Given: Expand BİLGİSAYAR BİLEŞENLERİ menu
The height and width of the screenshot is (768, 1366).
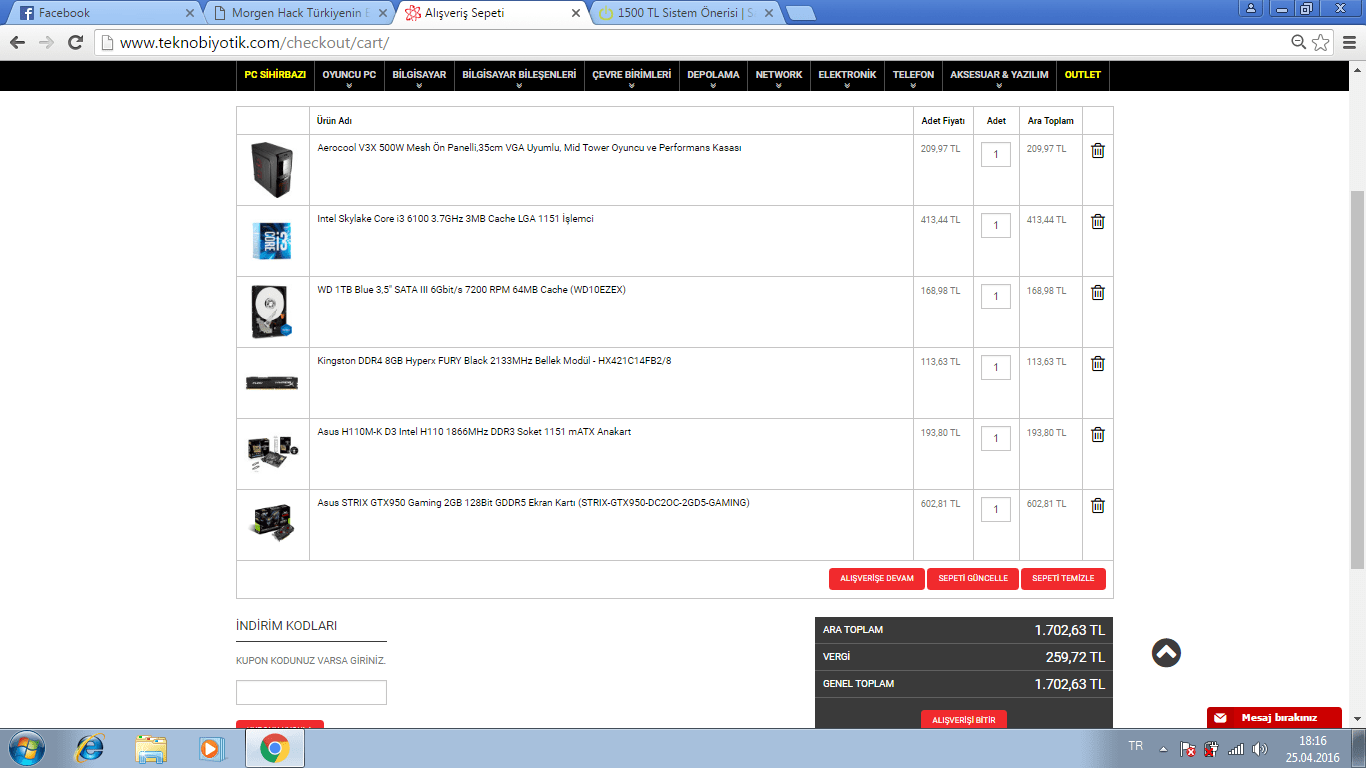Looking at the screenshot, I should pos(519,76).
